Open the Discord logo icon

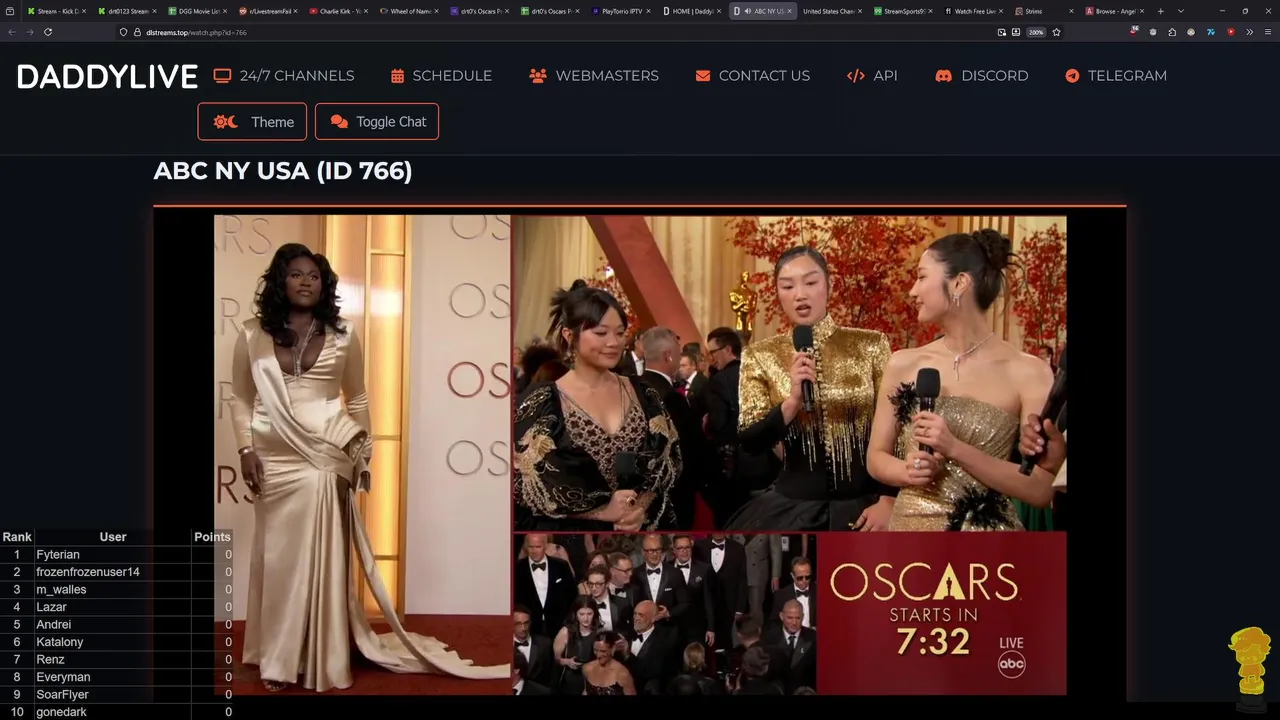point(943,76)
